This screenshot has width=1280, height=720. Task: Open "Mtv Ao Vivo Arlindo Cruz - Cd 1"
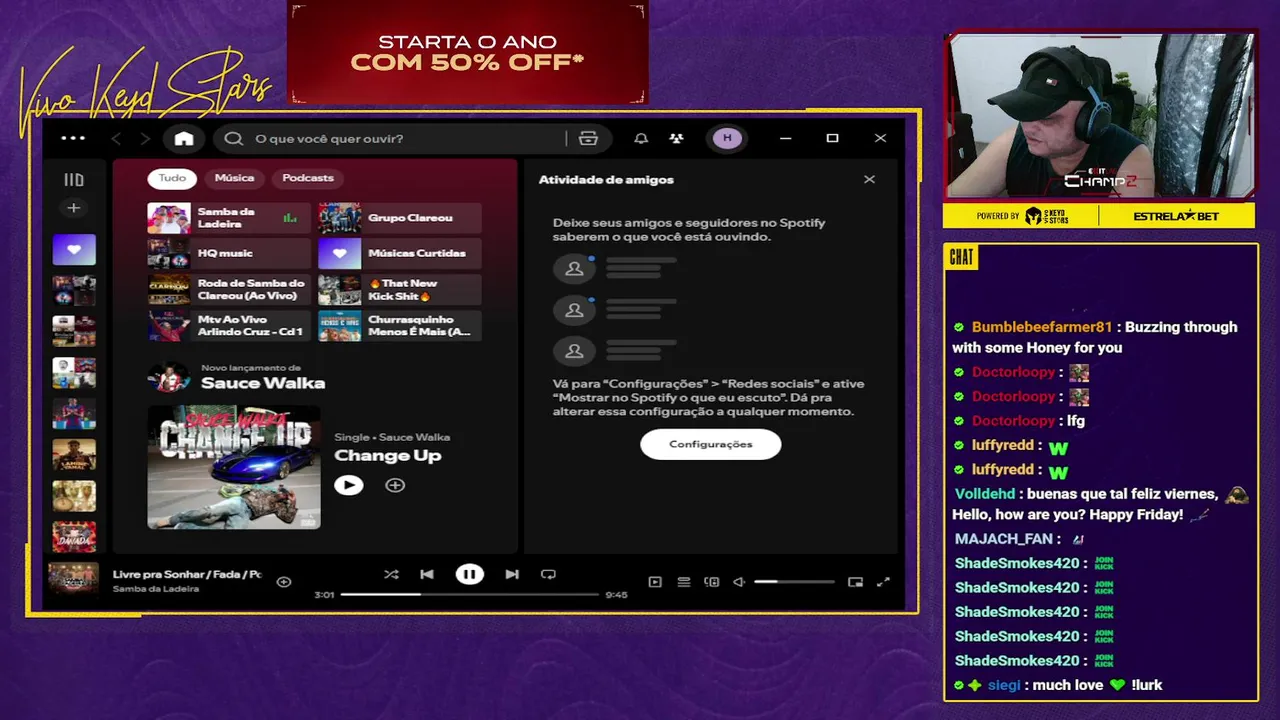pos(229,326)
